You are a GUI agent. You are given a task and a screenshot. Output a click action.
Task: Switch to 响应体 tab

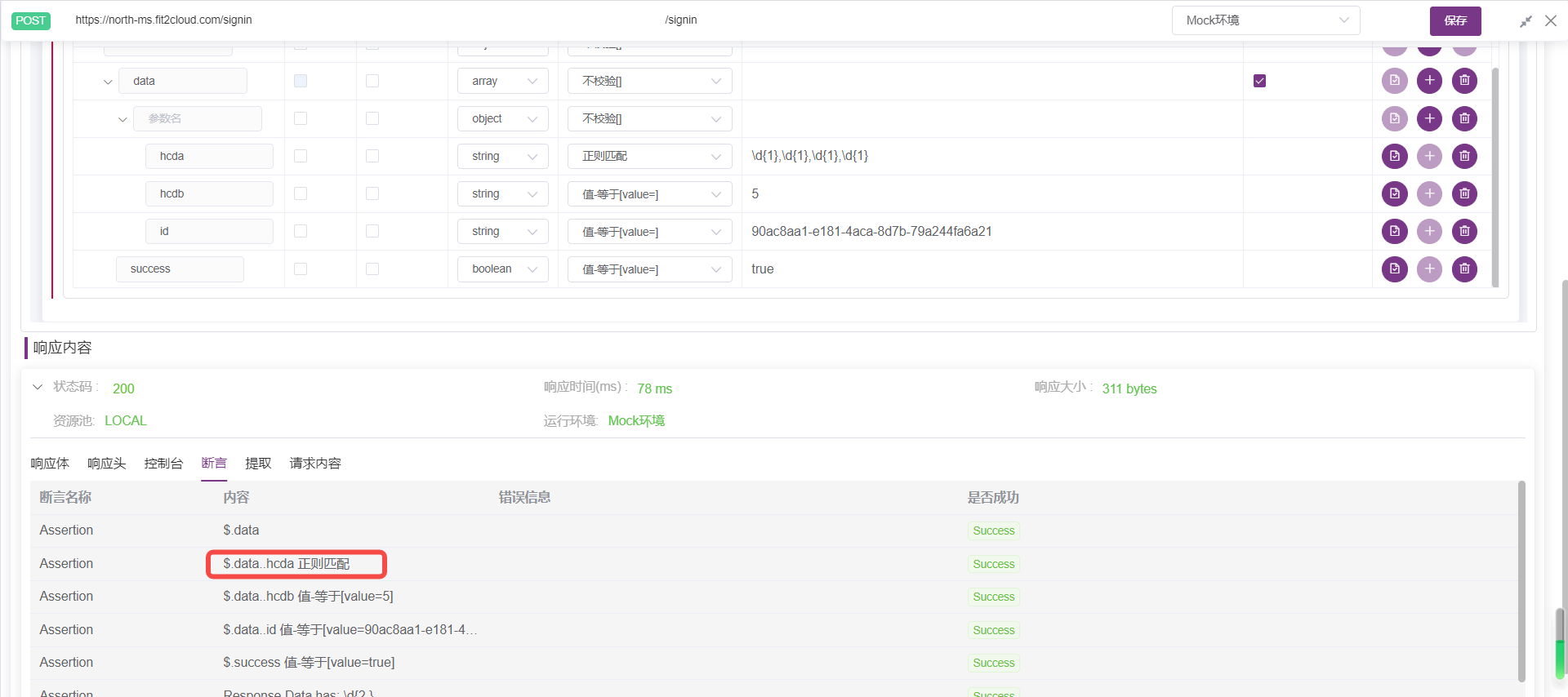(50, 463)
